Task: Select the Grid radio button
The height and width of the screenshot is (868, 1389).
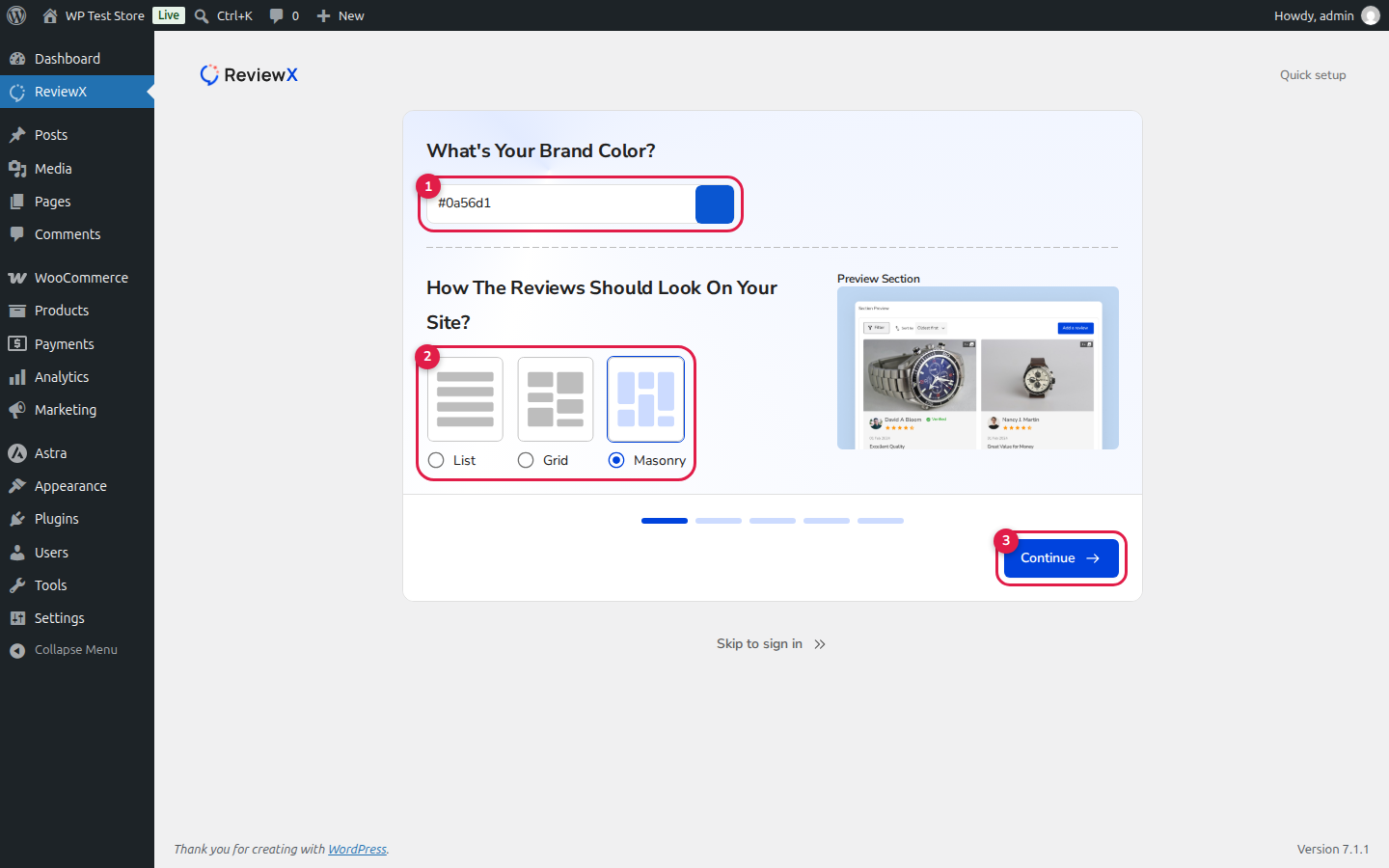Action: pyautogui.click(x=526, y=460)
